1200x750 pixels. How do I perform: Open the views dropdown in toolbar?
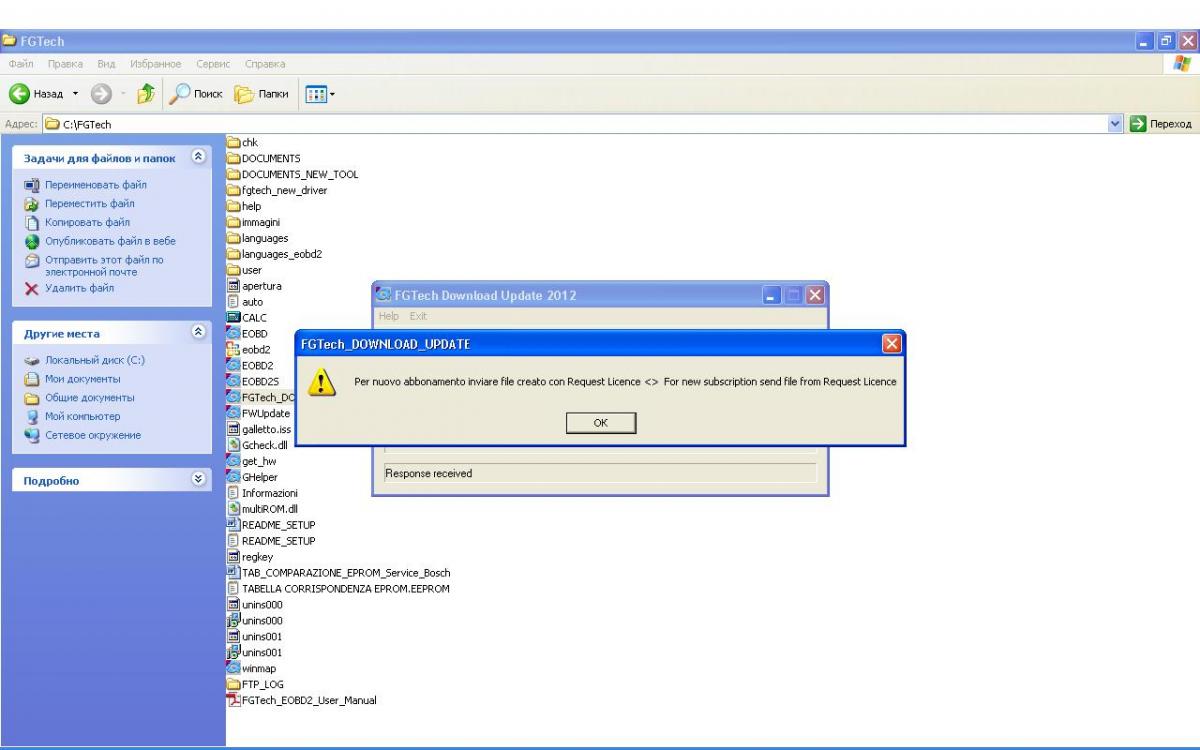320,94
